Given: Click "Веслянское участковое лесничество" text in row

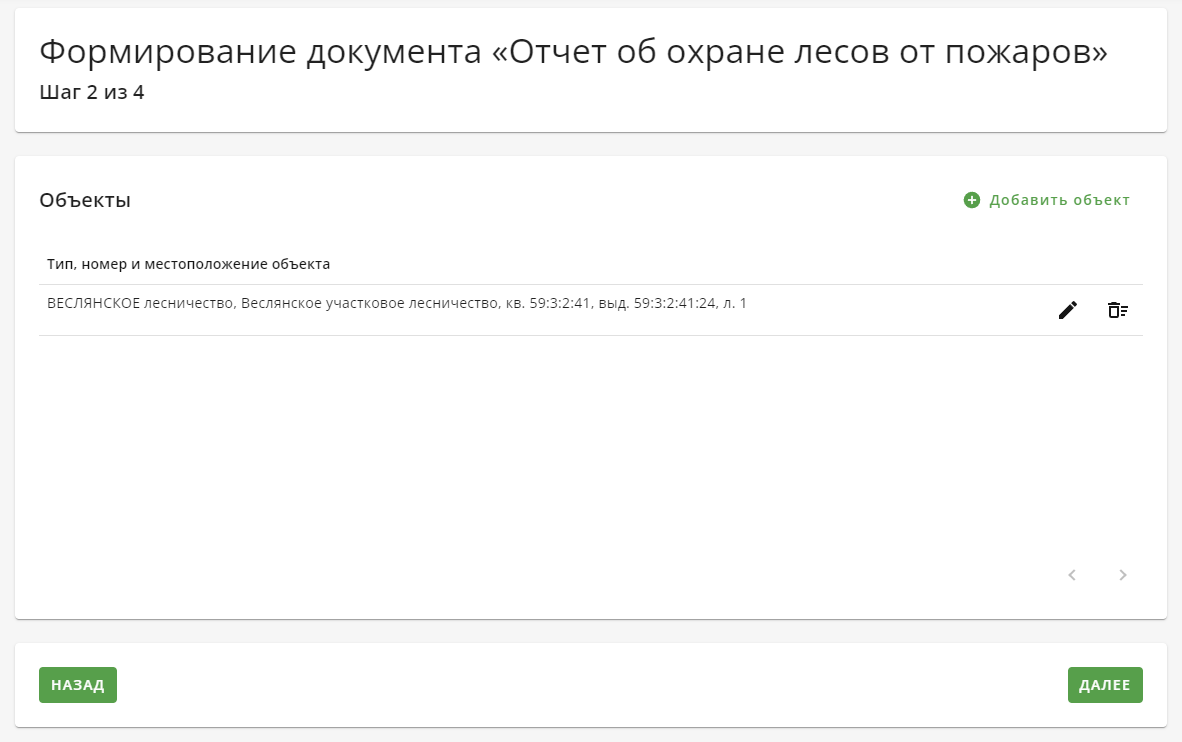Looking at the screenshot, I should [370, 303].
